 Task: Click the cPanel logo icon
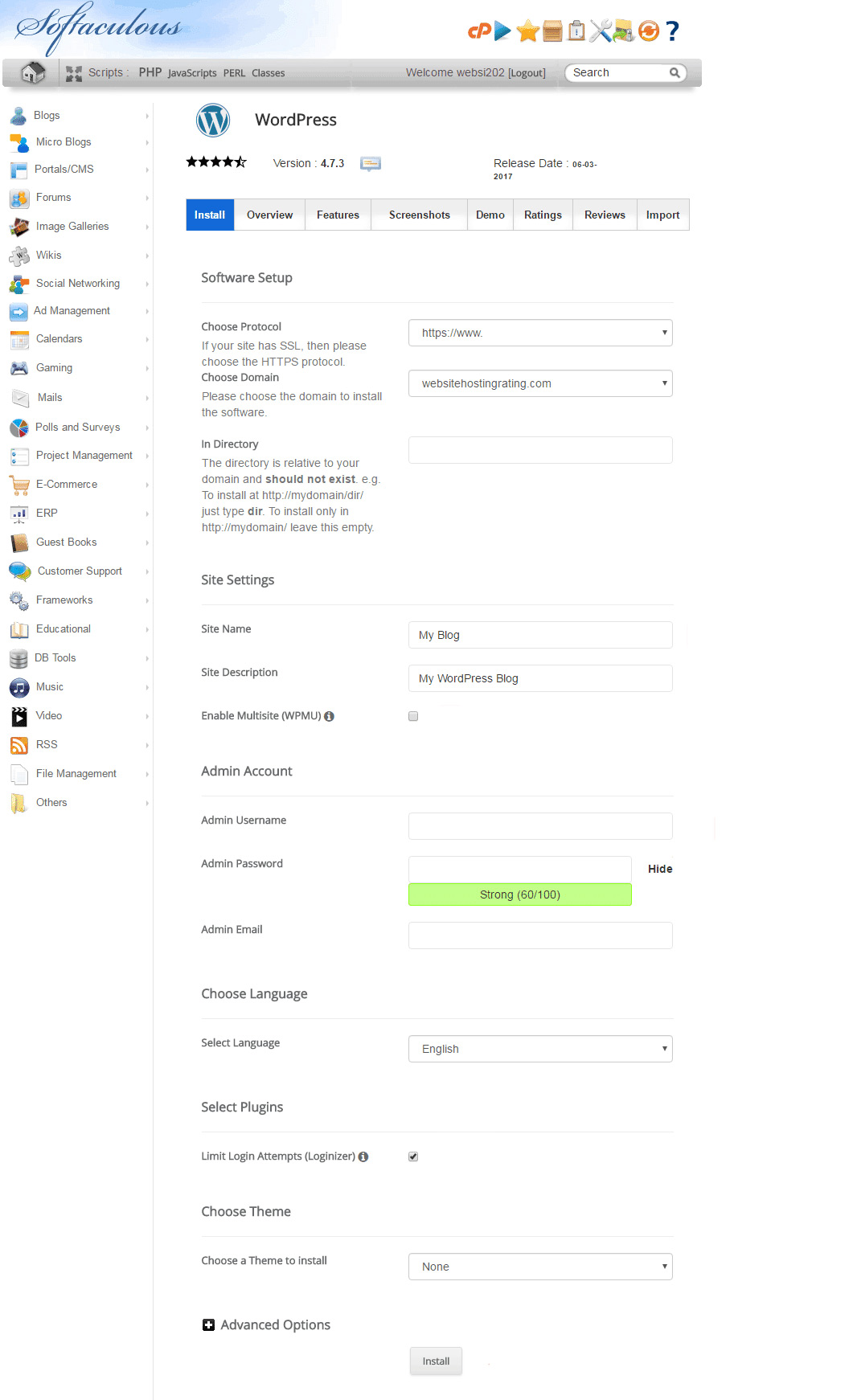(479, 31)
